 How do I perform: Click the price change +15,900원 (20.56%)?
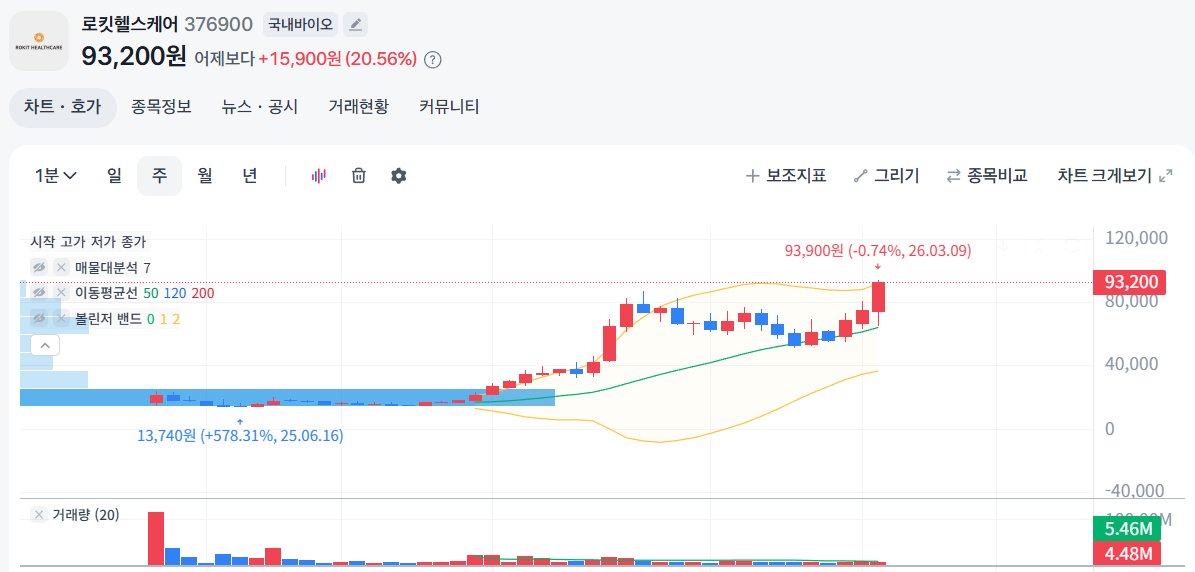tap(338, 59)
